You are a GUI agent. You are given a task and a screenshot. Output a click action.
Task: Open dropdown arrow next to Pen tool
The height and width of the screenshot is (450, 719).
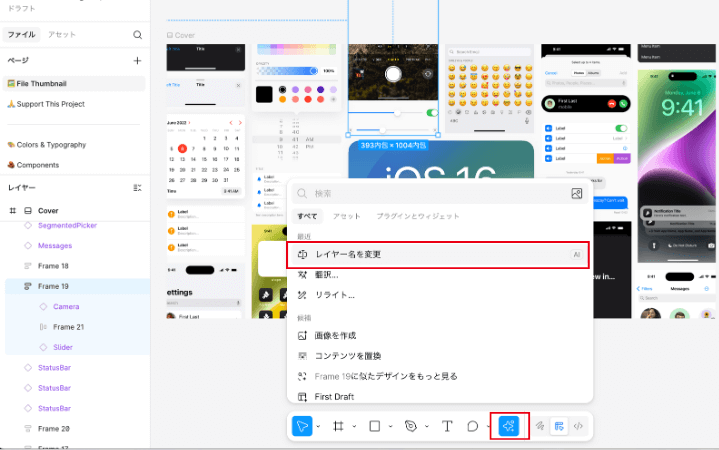coord(427,426)
